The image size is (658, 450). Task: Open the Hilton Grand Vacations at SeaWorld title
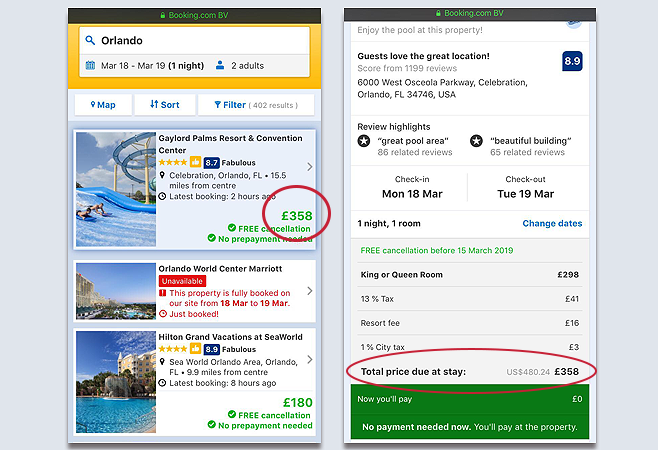[230, 337]
